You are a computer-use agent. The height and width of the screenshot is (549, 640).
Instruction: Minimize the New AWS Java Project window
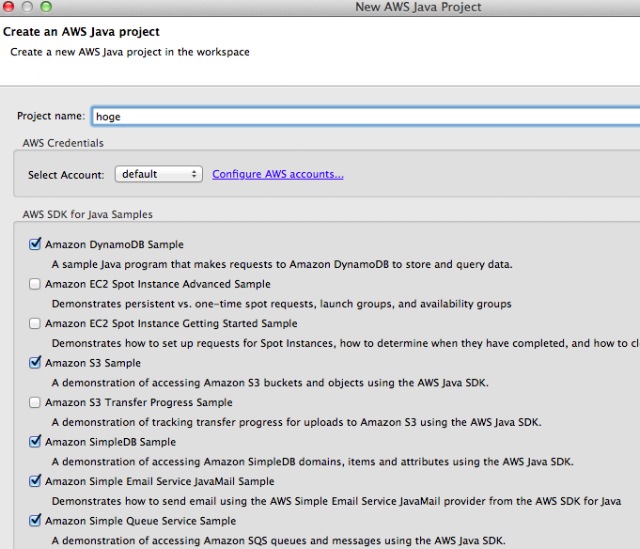click(27, 7)
